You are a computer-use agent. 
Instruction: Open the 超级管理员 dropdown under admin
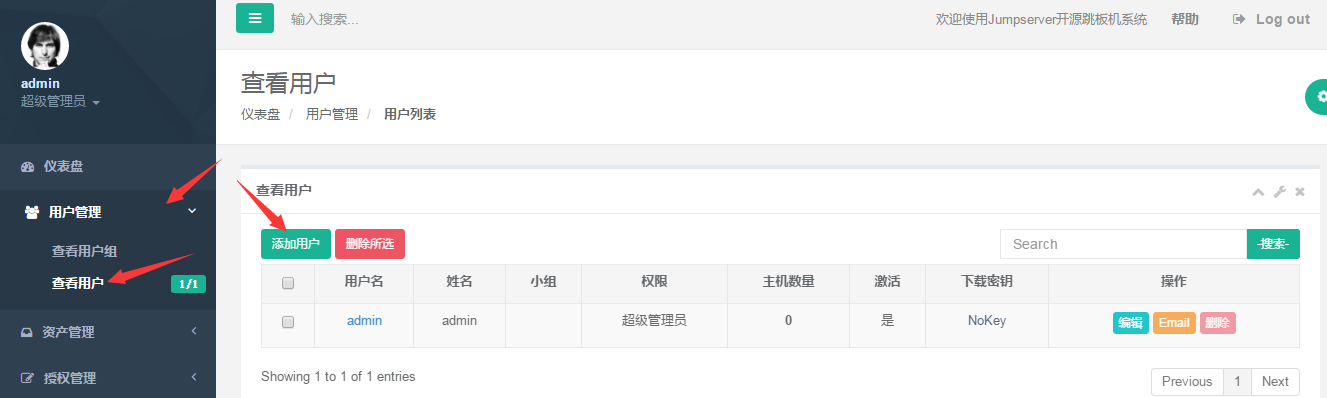click(60, 102)
